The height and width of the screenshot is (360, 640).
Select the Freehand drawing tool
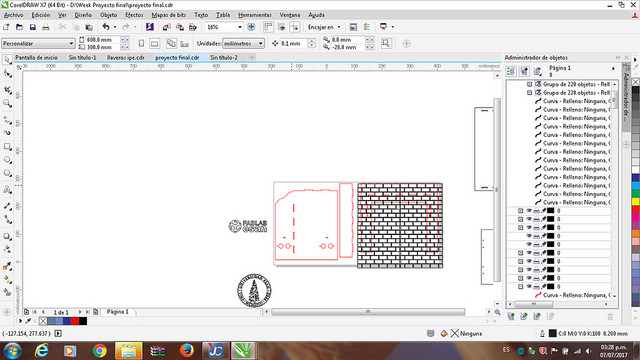[7, 120]
